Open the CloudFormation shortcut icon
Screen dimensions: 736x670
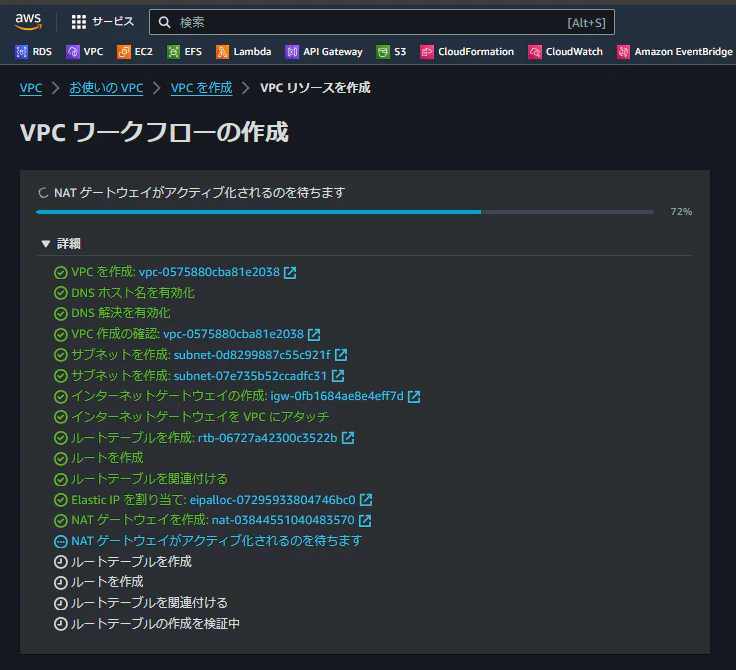pyautogui.click(x=427, y=52)
